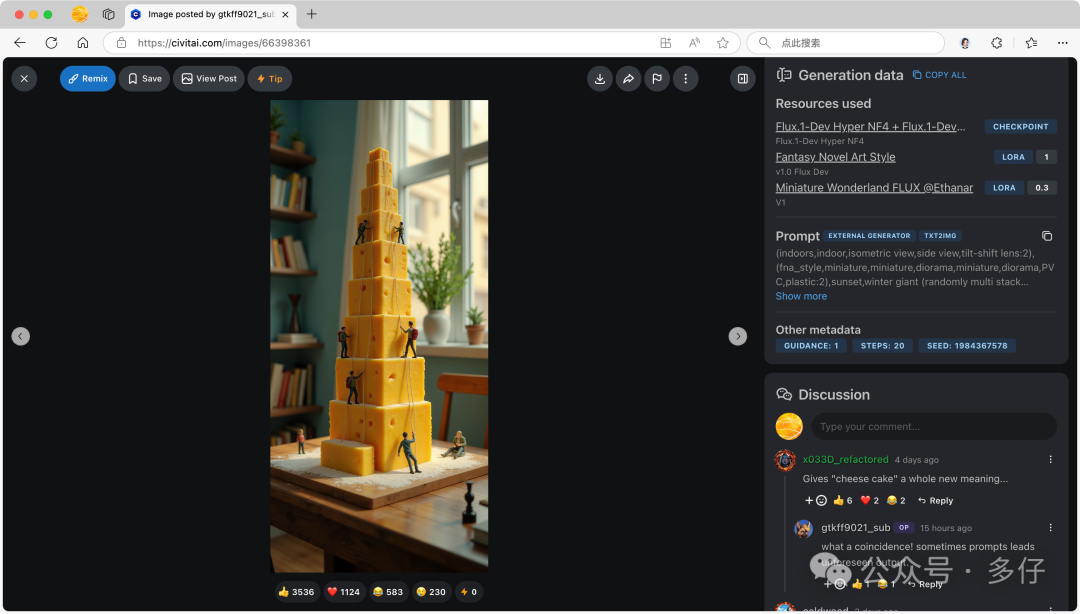Go back with the browser back arrow
The width and height of the screenshot is (1080, 614).
coord(20,43)
